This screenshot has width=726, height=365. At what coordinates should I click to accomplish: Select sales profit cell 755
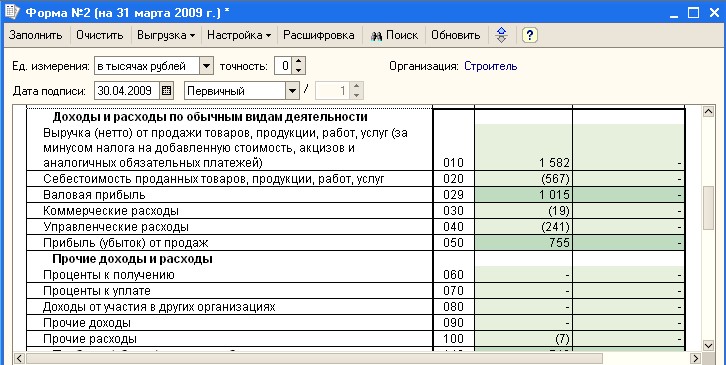(x=524, y=243)
